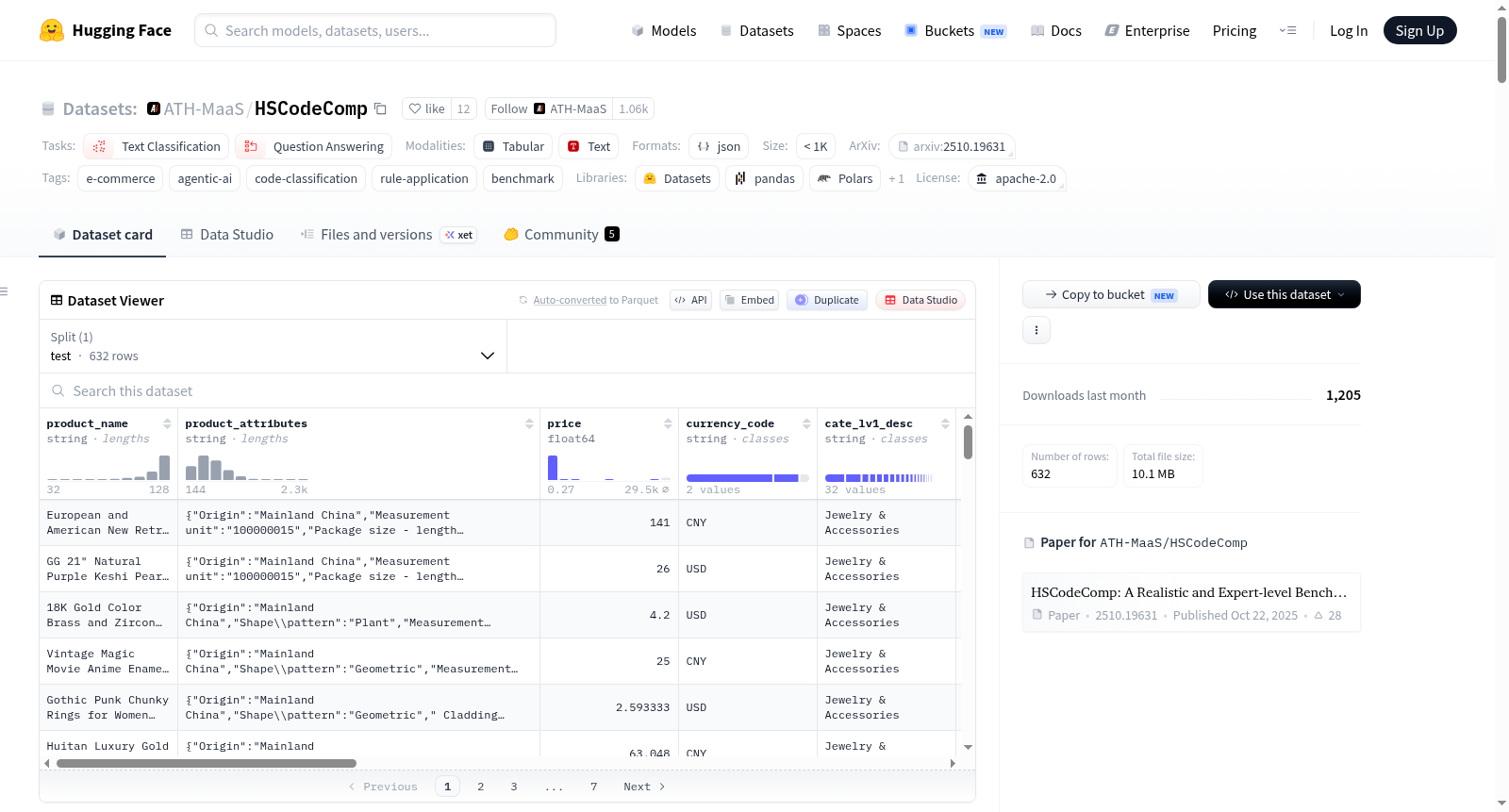Open the more options three-dot button
1509x812 pixels.
(x=1036, y=330)
